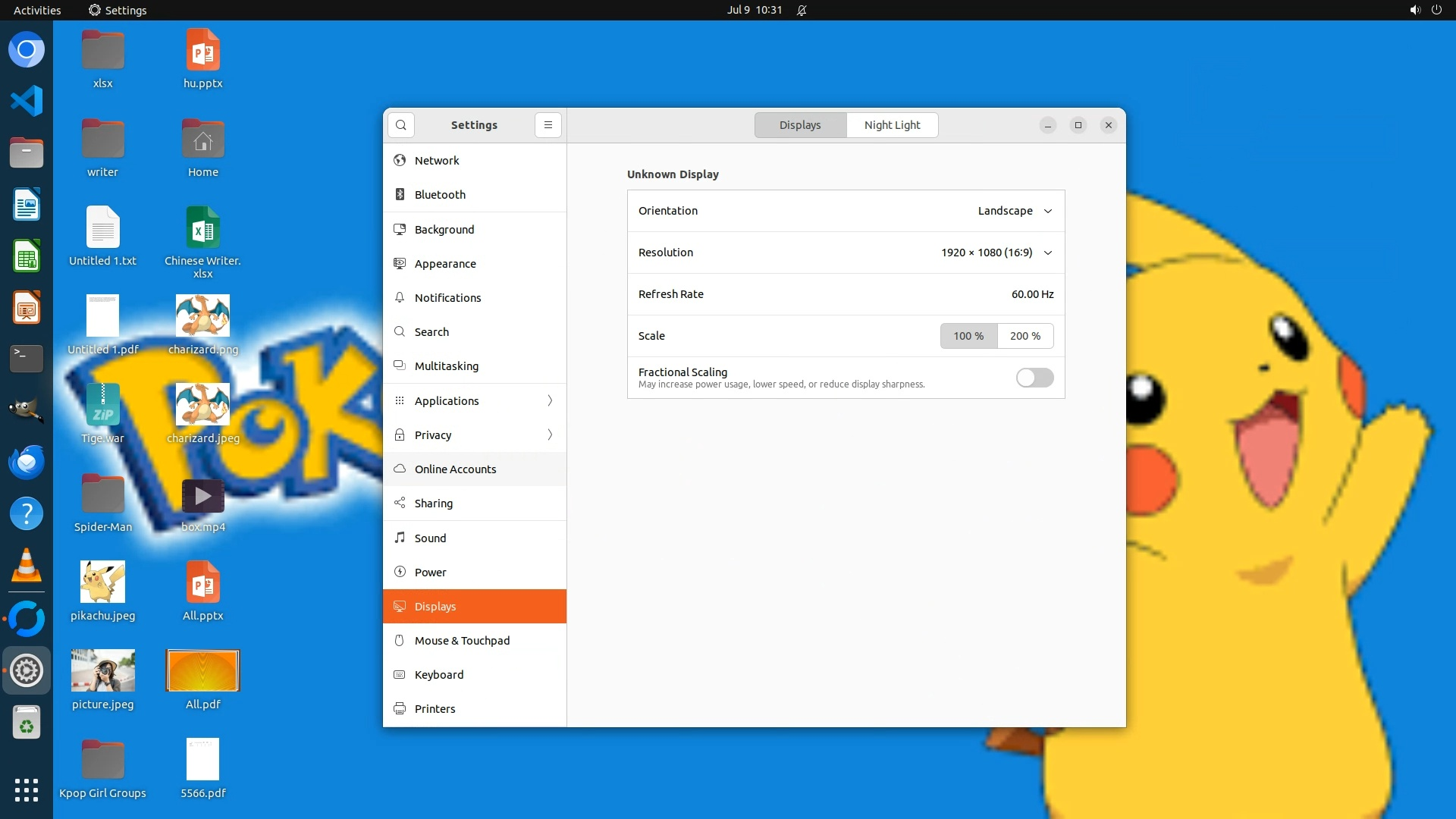Viewport: 1456px width, 819px height.
Task: Set display scale to 200 %
Action: tap(1025, 336)
